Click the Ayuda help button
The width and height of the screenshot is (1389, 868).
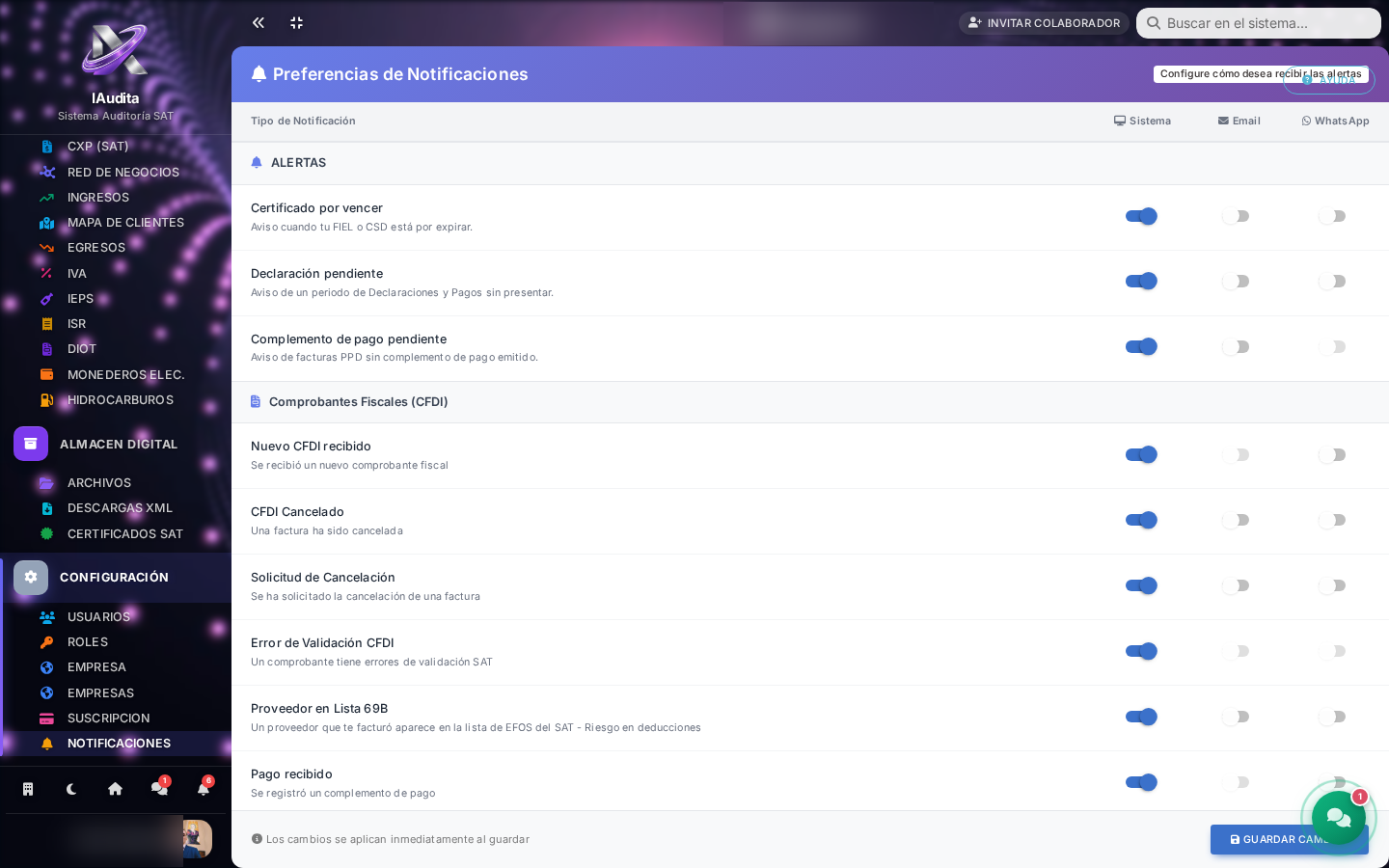[1329, 80]
